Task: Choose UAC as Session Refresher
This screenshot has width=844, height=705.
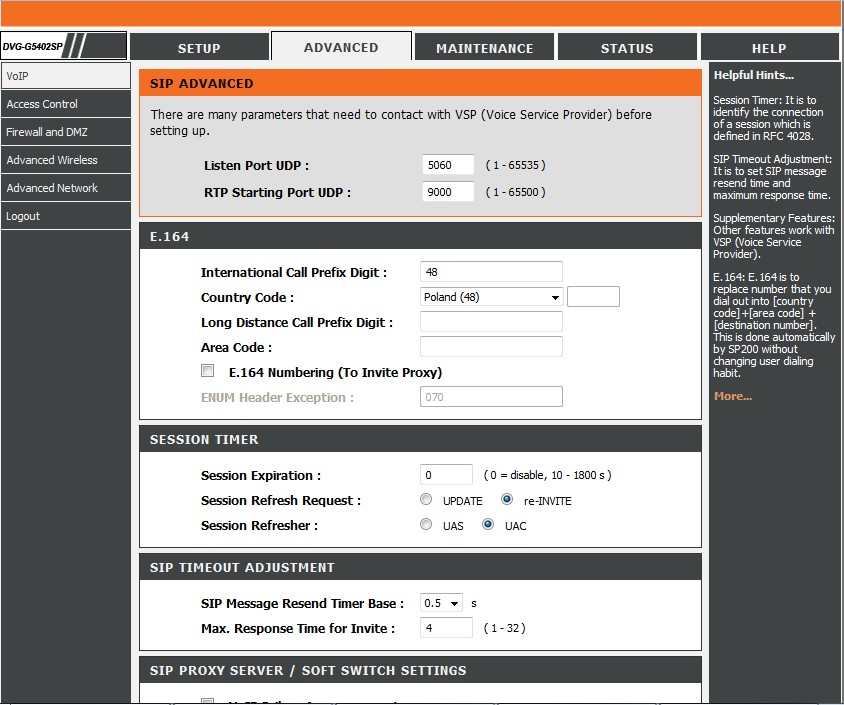Action: click(488, 524)
